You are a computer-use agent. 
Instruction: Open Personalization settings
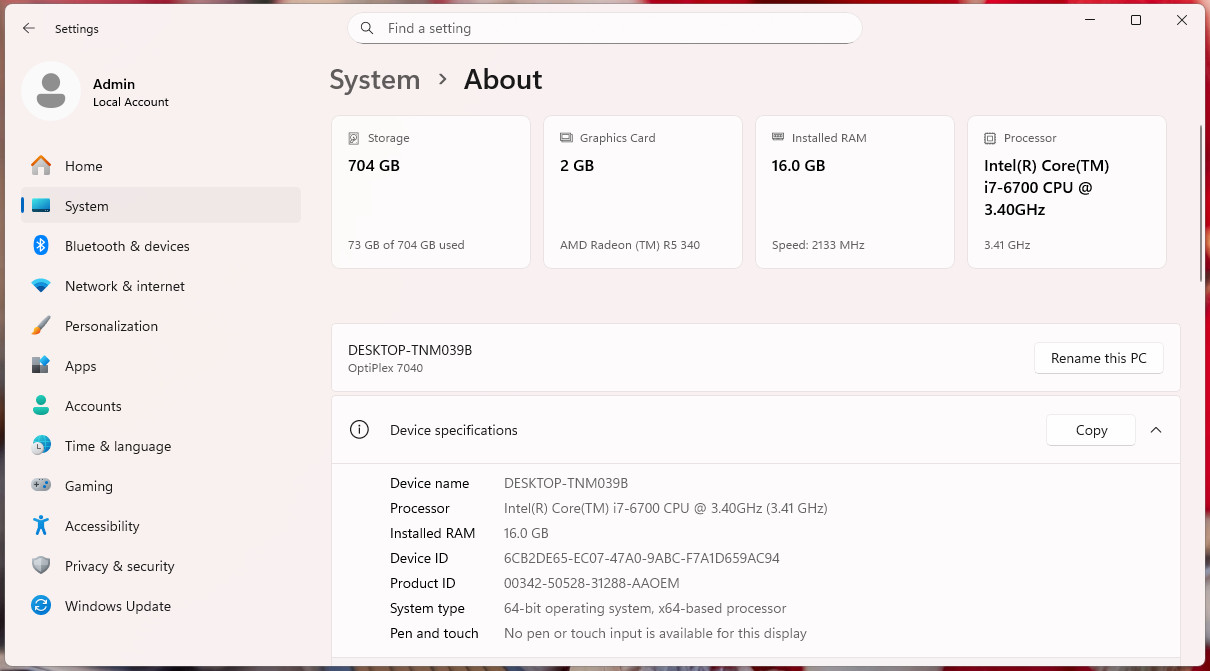coord(160,326)
